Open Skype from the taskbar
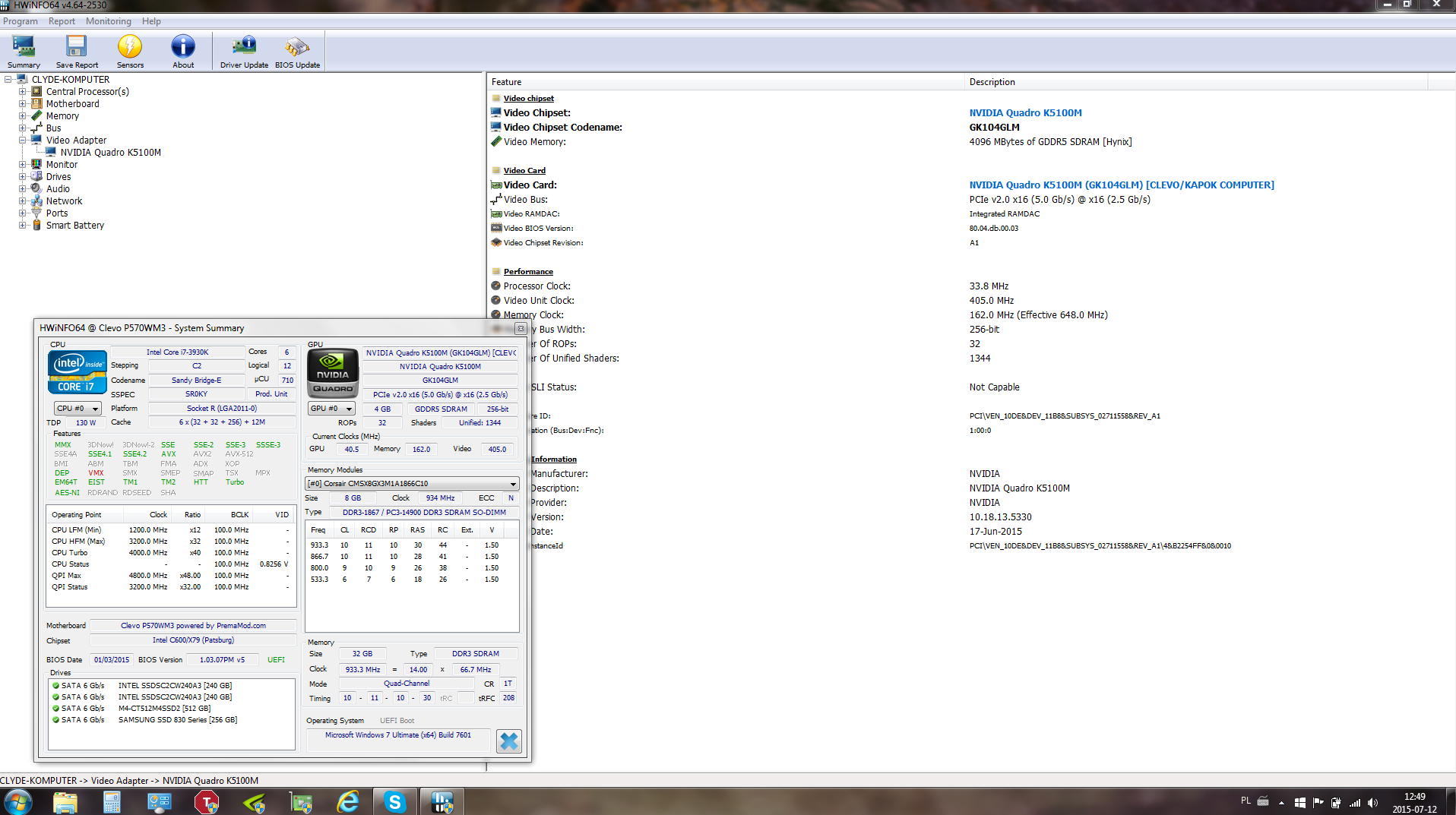Viewport: 1456px width, 815px height. click(x=394, y=802)
